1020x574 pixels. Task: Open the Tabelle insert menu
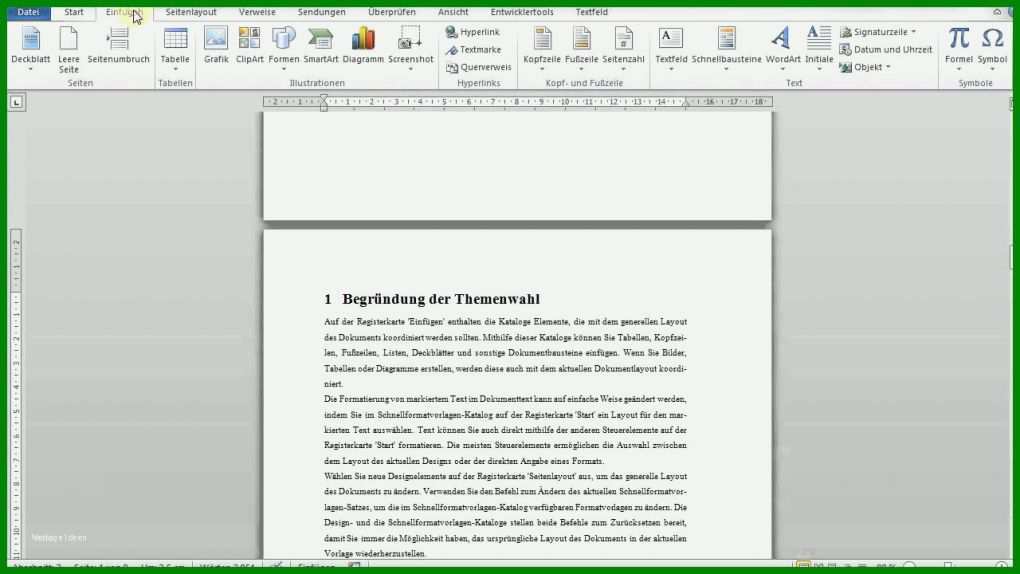point(175,48)
